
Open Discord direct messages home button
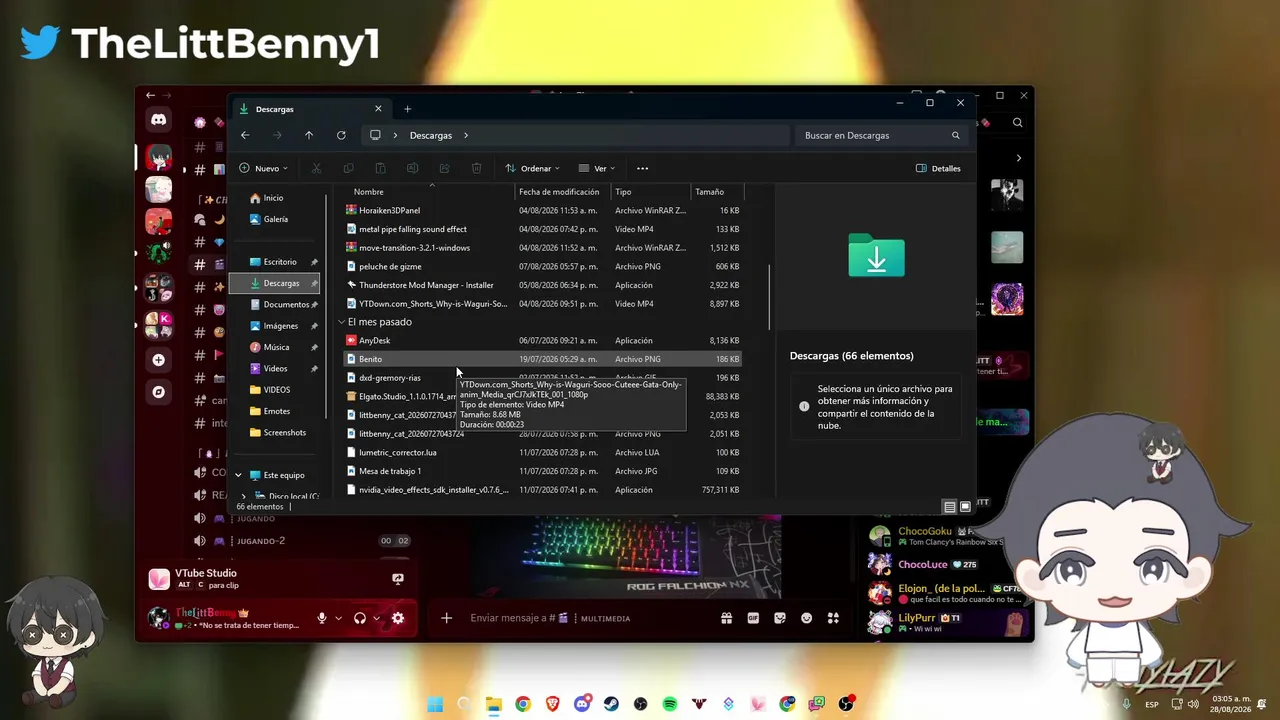click(x=158, y=120)
